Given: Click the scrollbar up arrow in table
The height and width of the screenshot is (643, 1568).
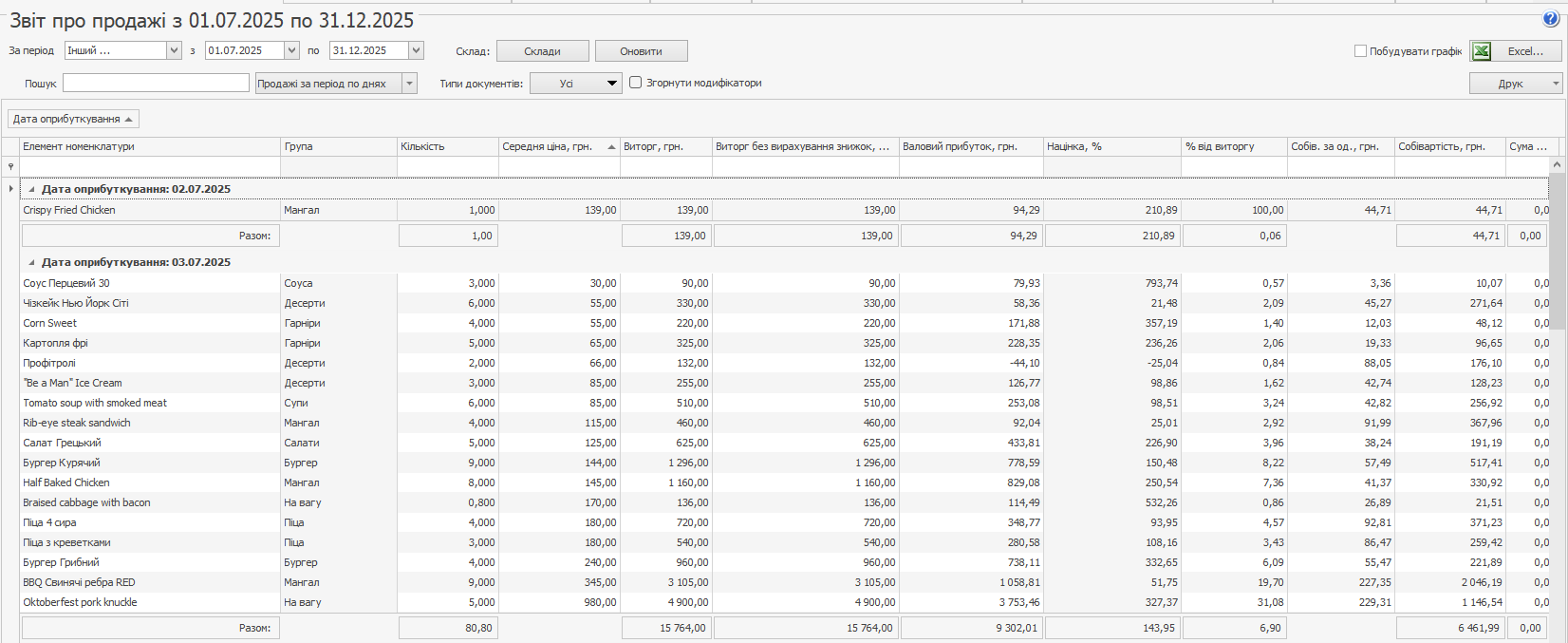Looking at the screenshot, I should point(1557,165).
